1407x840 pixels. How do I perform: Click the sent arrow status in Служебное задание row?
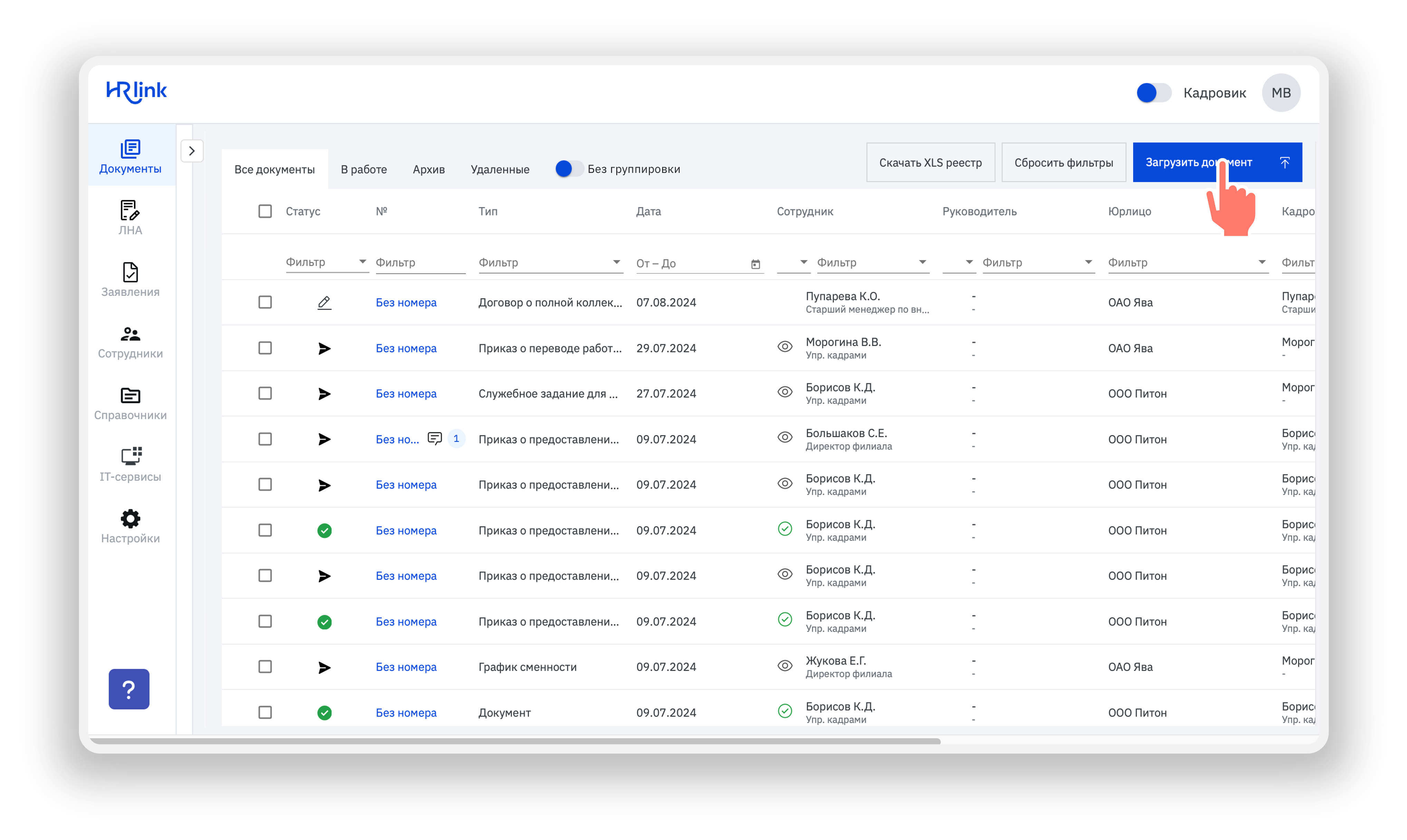tap(324, 394)
